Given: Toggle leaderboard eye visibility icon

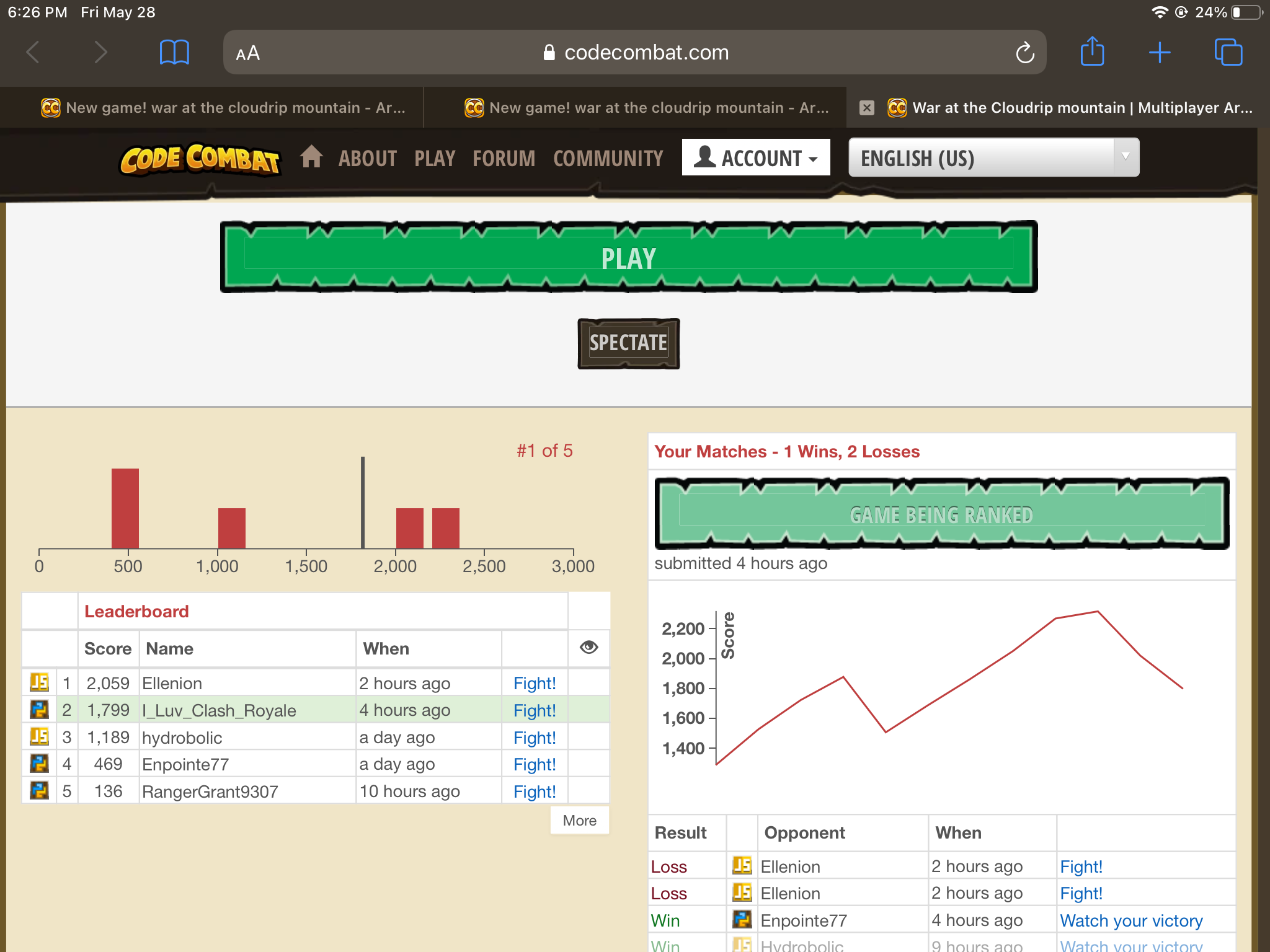Looking at the screenshot, I should [588, 648].
